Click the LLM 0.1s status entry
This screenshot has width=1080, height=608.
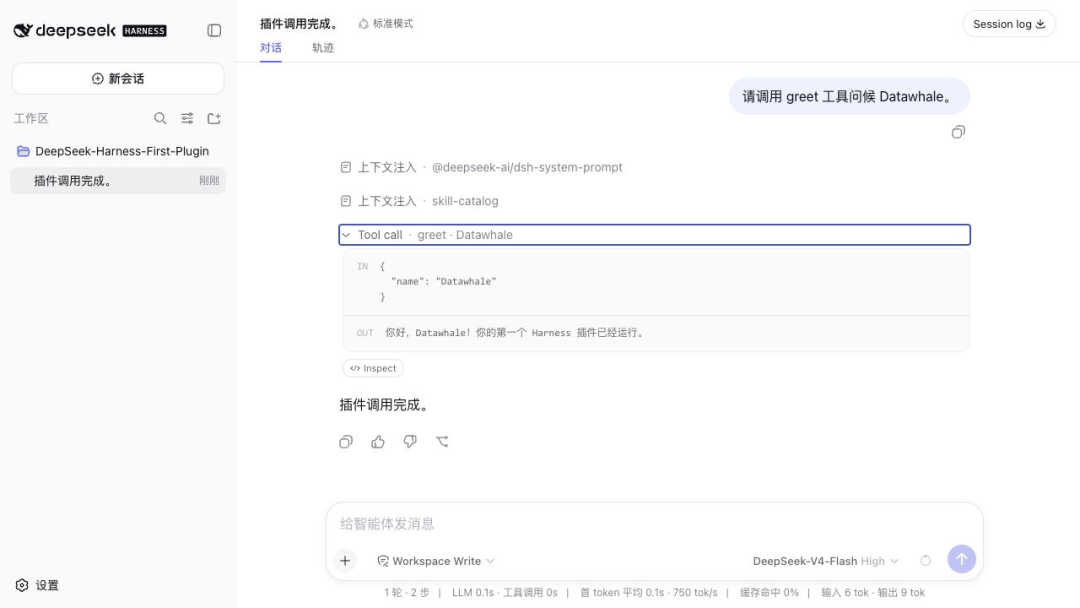505,593
